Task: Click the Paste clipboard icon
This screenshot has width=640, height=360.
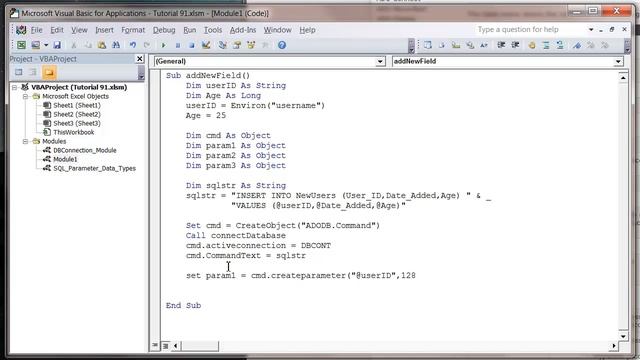Action: 102,45
